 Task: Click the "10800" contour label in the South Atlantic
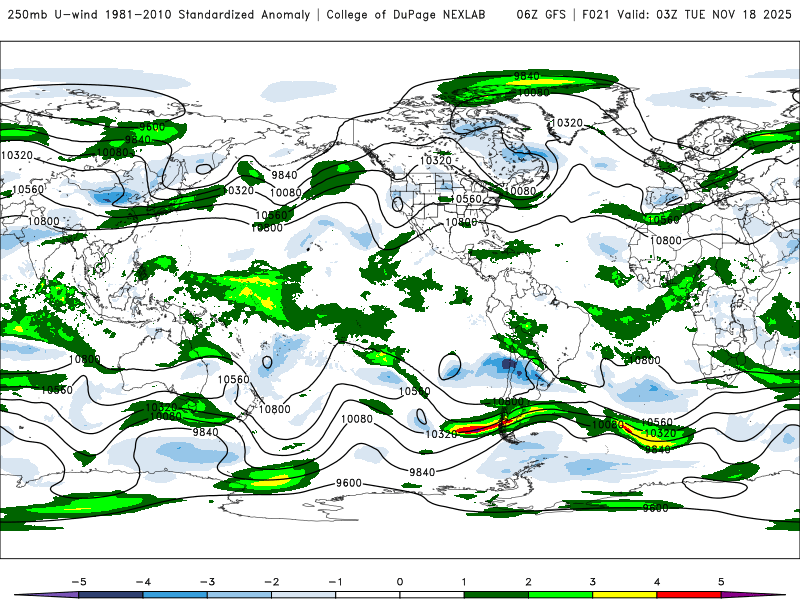[x=644, y=360]
